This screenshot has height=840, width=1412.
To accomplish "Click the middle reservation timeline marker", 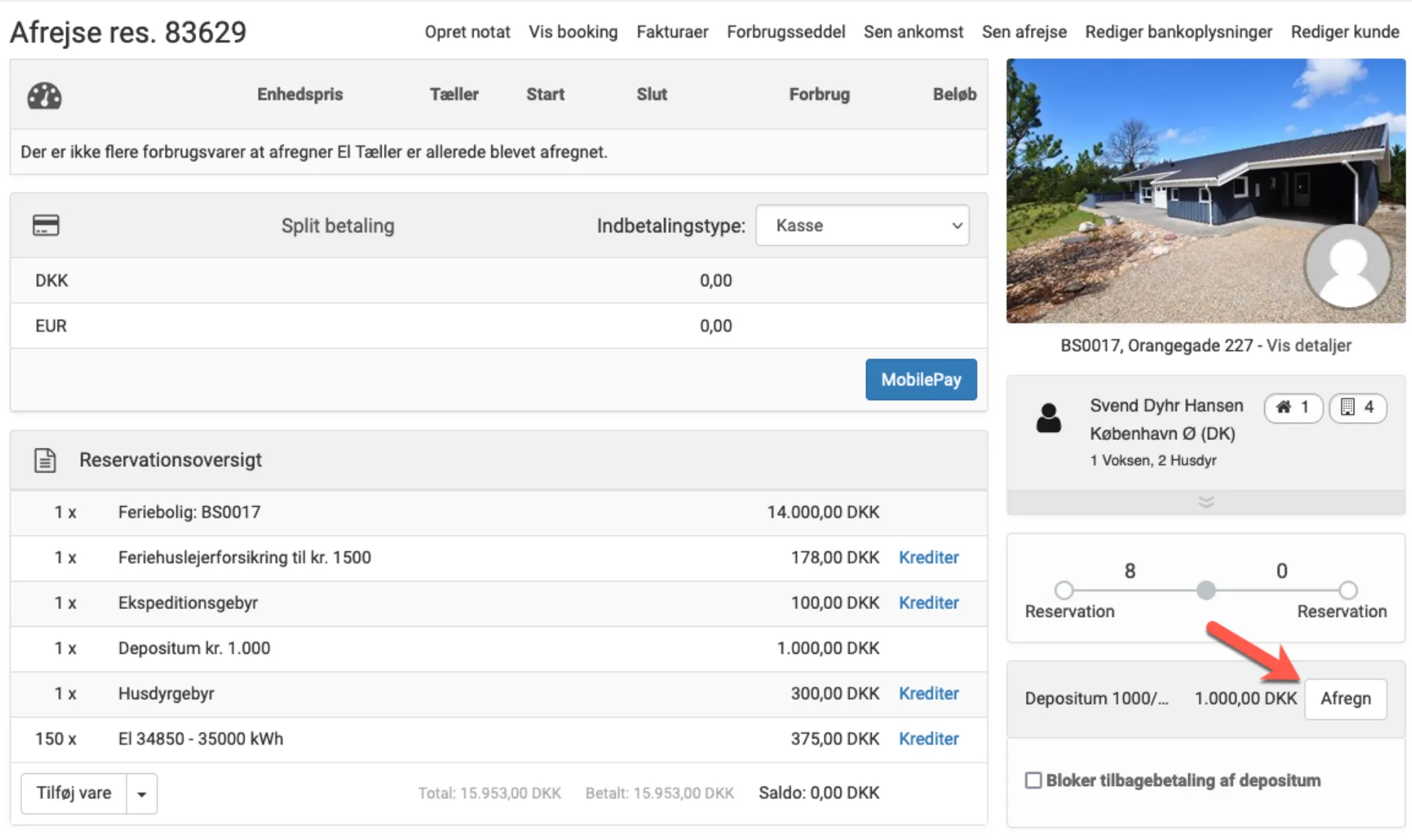I will (1205, 590).
